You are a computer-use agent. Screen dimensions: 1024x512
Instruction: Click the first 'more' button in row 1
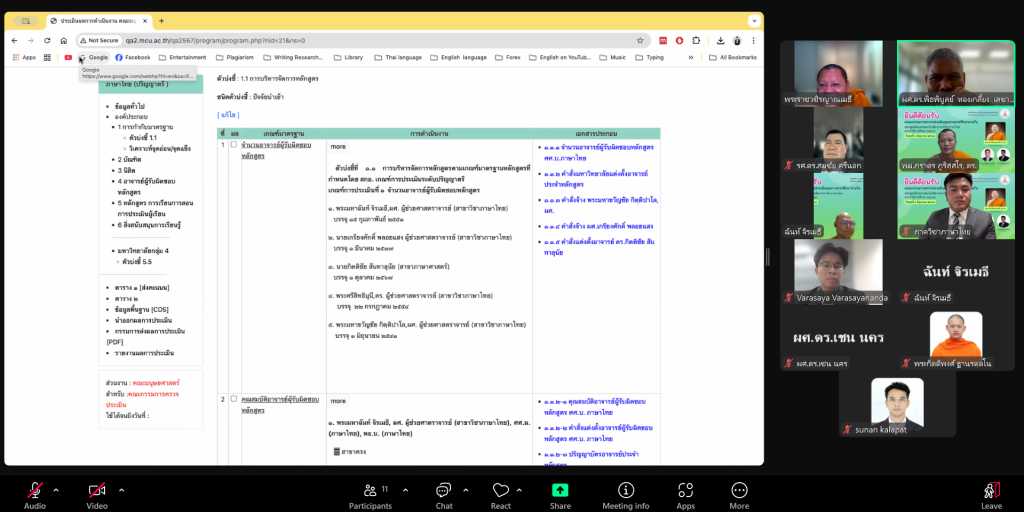338,146
